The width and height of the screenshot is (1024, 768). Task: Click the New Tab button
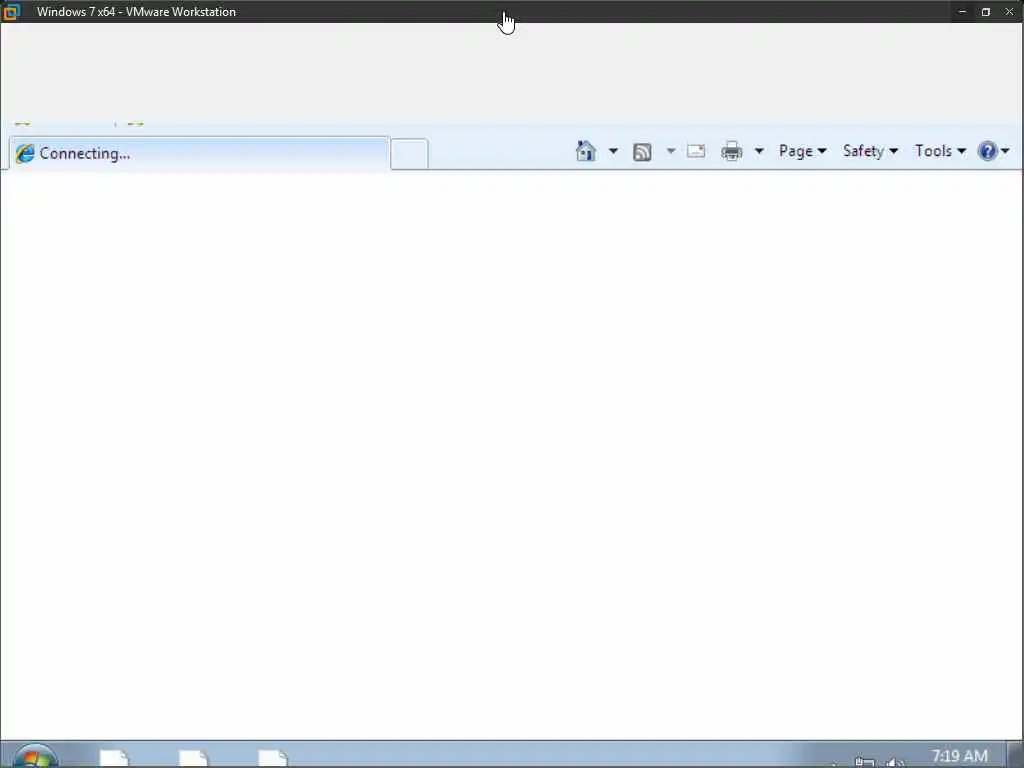coord(409,154)
